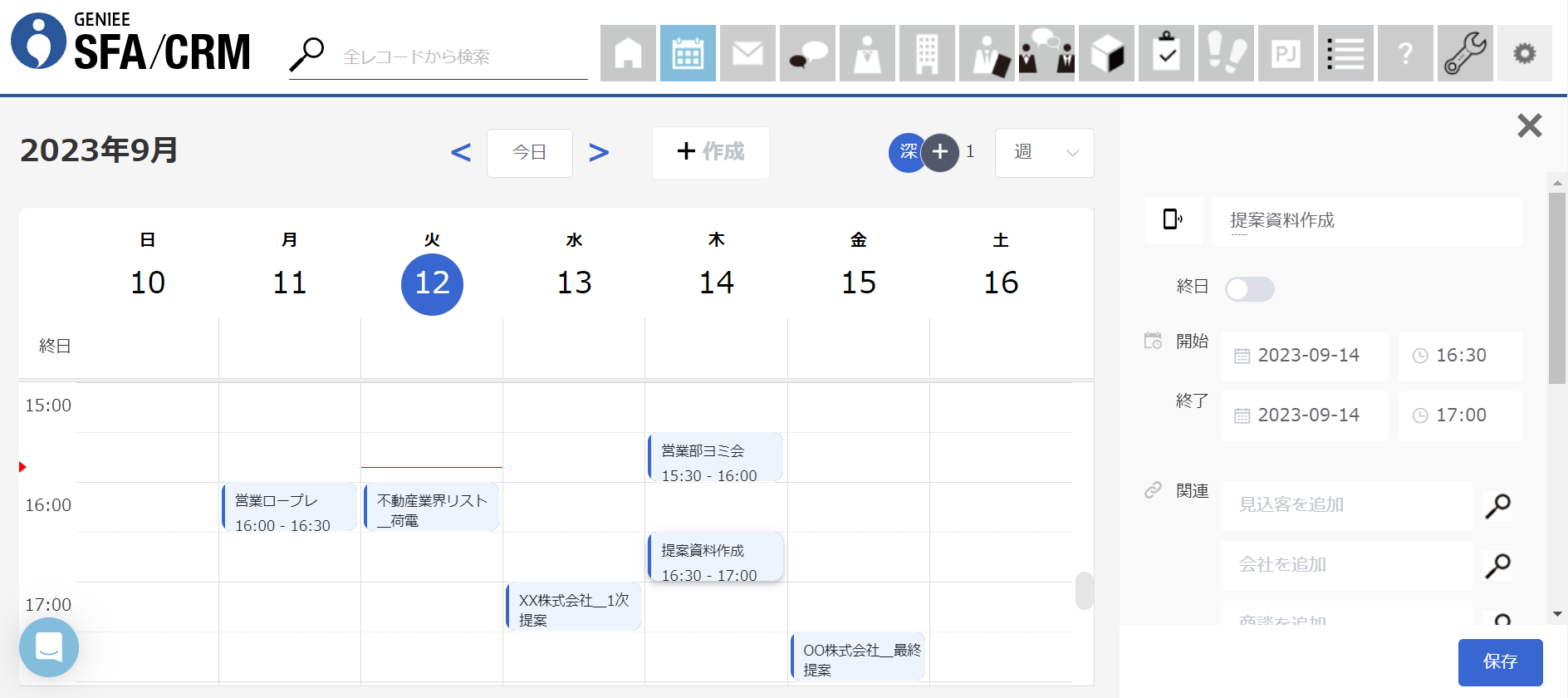
Task: Open the end date picker 2023-09-14
Action: 1304,415
